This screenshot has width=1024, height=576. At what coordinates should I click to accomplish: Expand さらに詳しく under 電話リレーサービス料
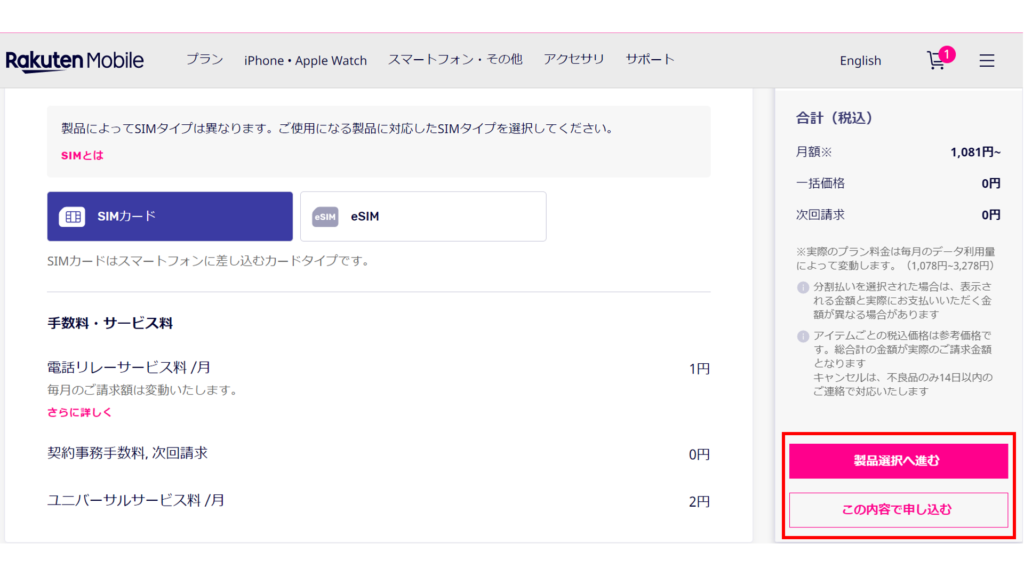click(80, 412)
